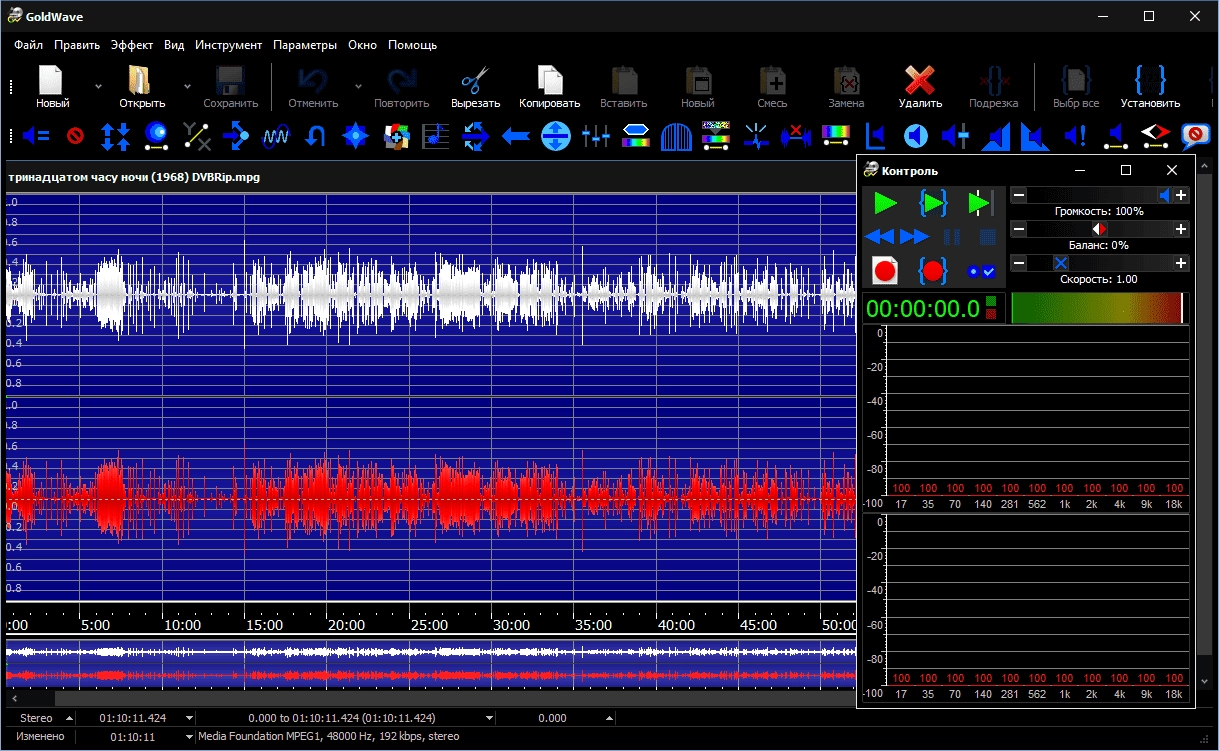Open the Файл menu

28,45
